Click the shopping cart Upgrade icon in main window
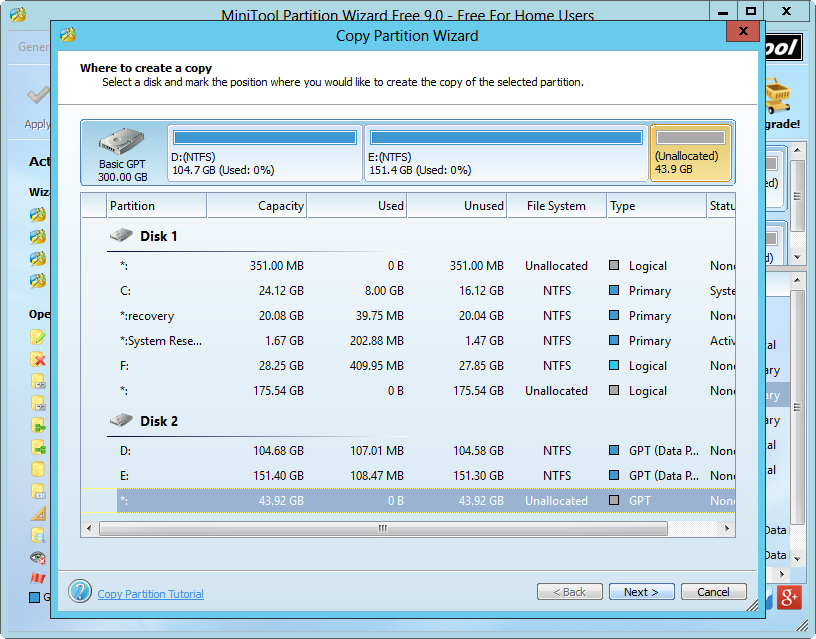This screenshot has width=816, height=639. point(778,96)
